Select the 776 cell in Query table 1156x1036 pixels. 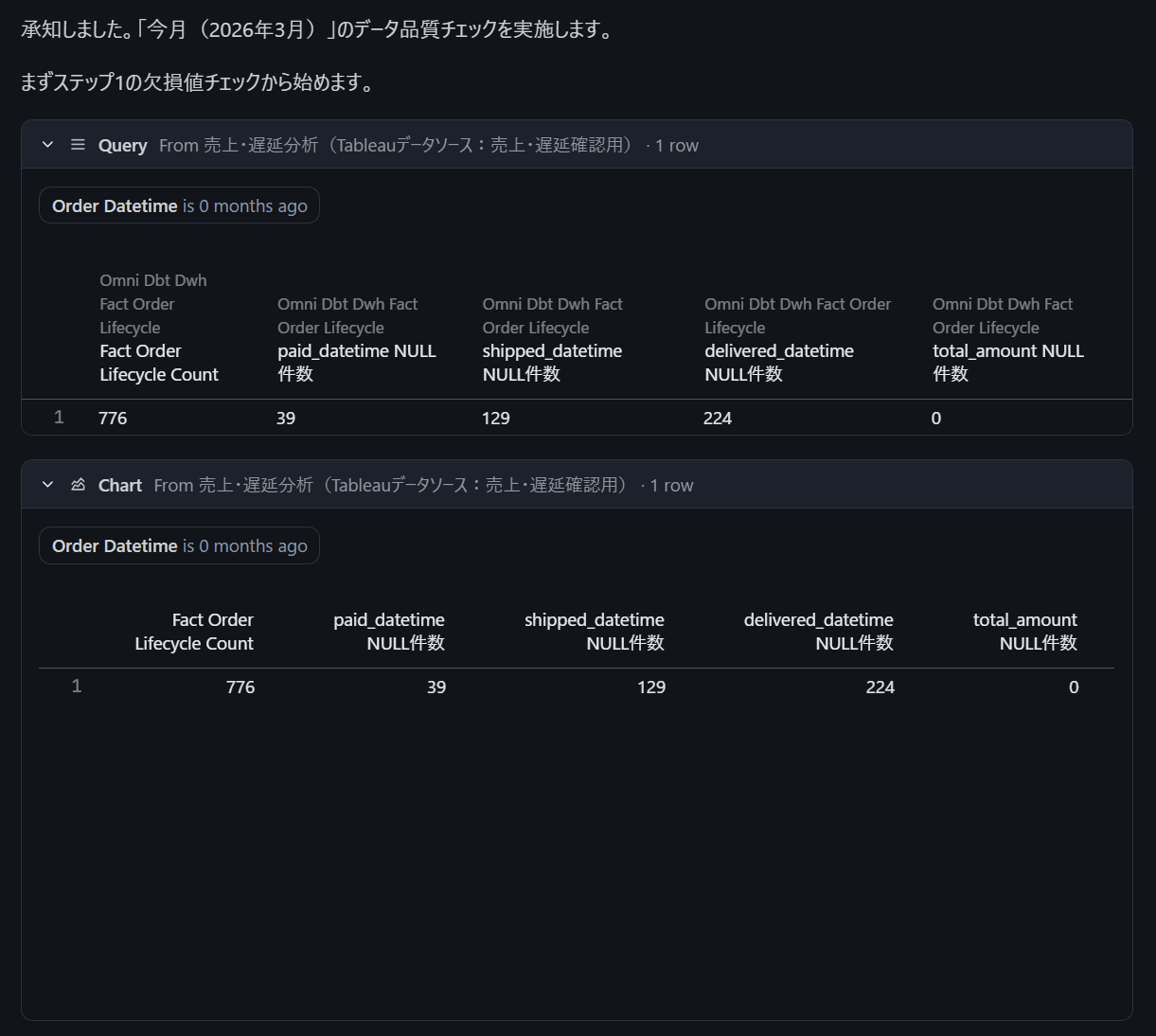pos(113,418)
